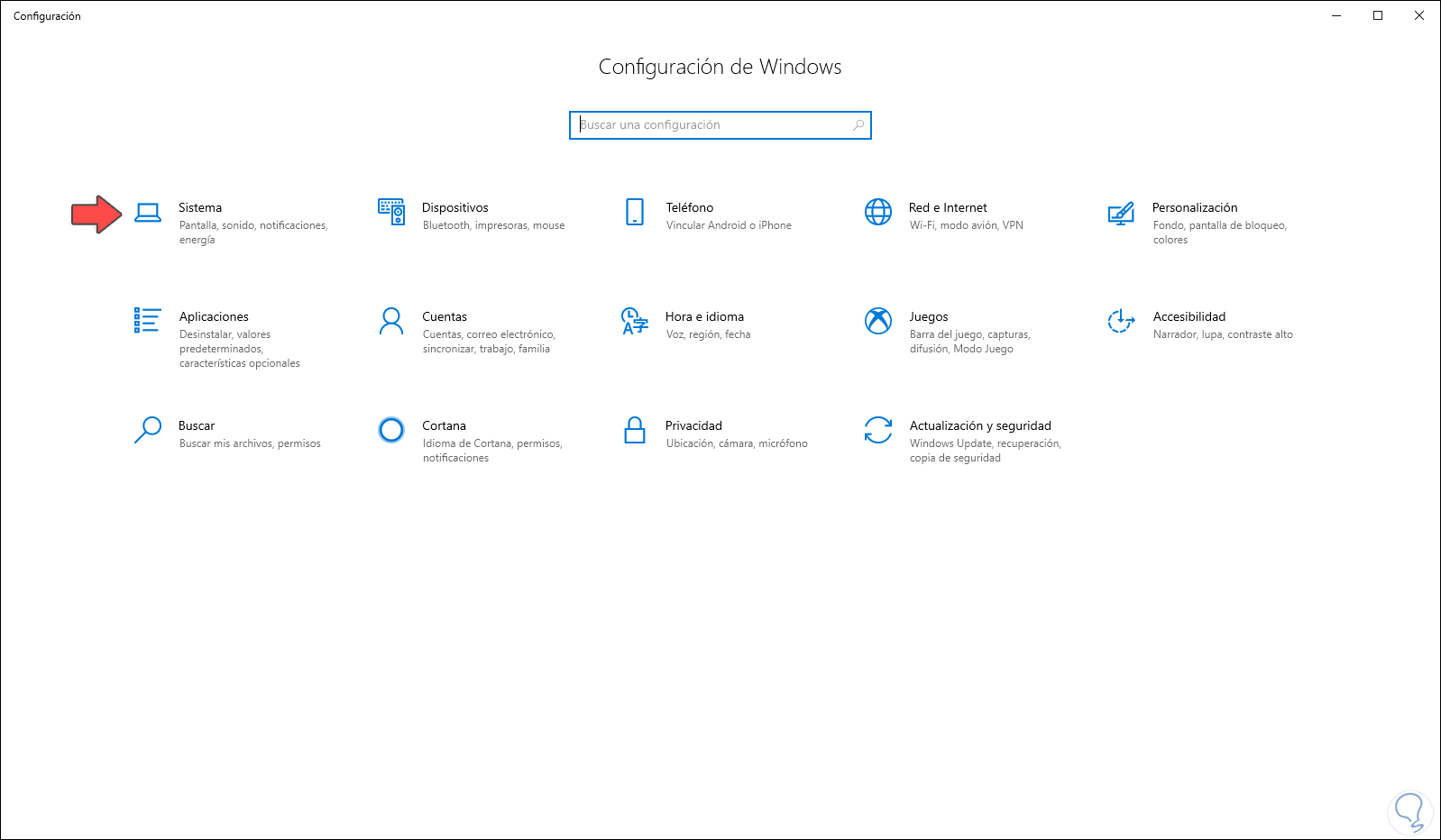The image size is (1441, 840).
Task: Click "Buscar mis archivos, permisos" text
Action: 250,443
